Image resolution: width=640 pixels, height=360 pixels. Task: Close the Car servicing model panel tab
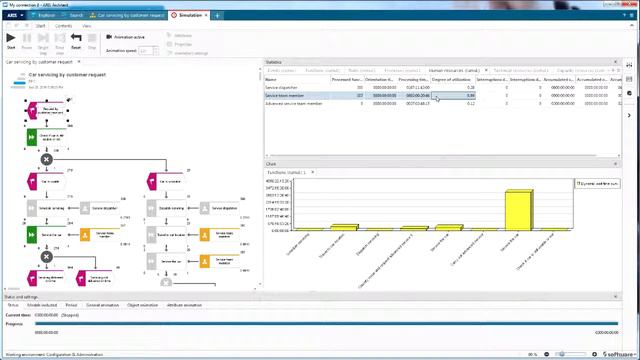click(79, 62)
